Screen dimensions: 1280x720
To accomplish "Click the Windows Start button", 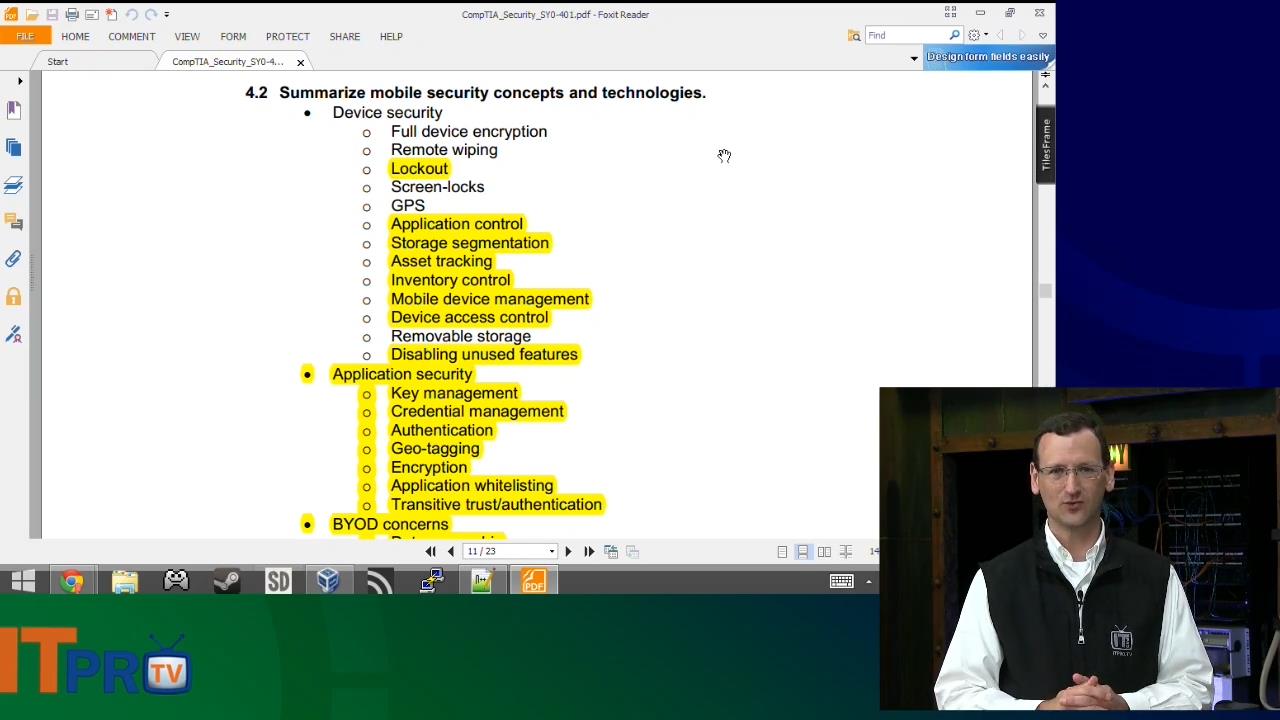I will point(23,581).
